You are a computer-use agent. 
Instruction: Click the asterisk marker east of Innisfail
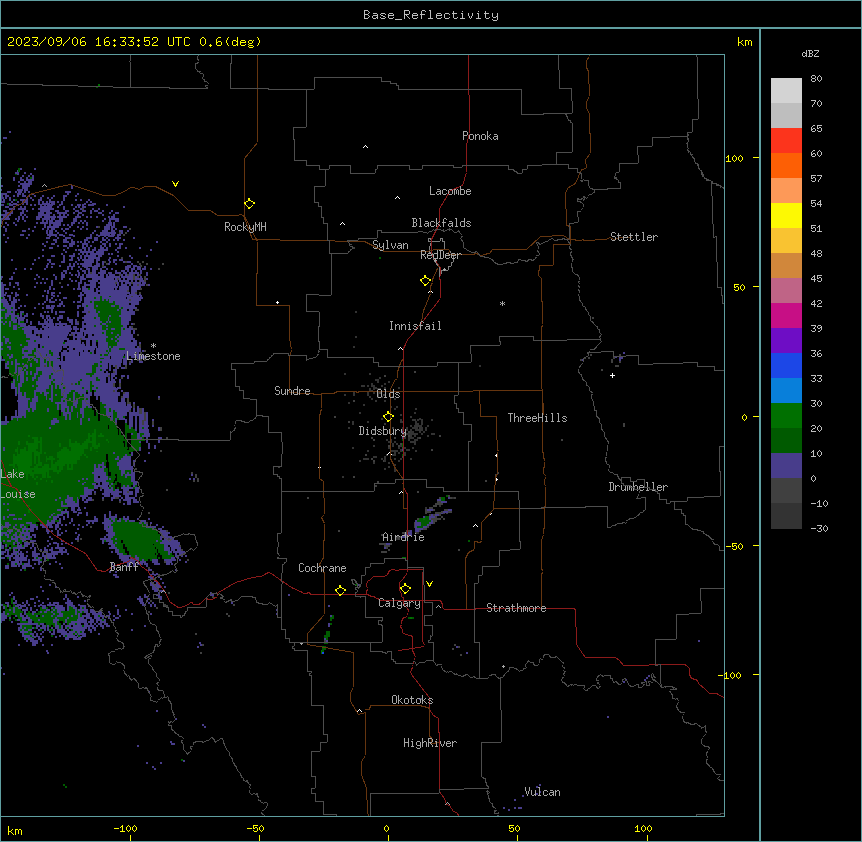502,303
